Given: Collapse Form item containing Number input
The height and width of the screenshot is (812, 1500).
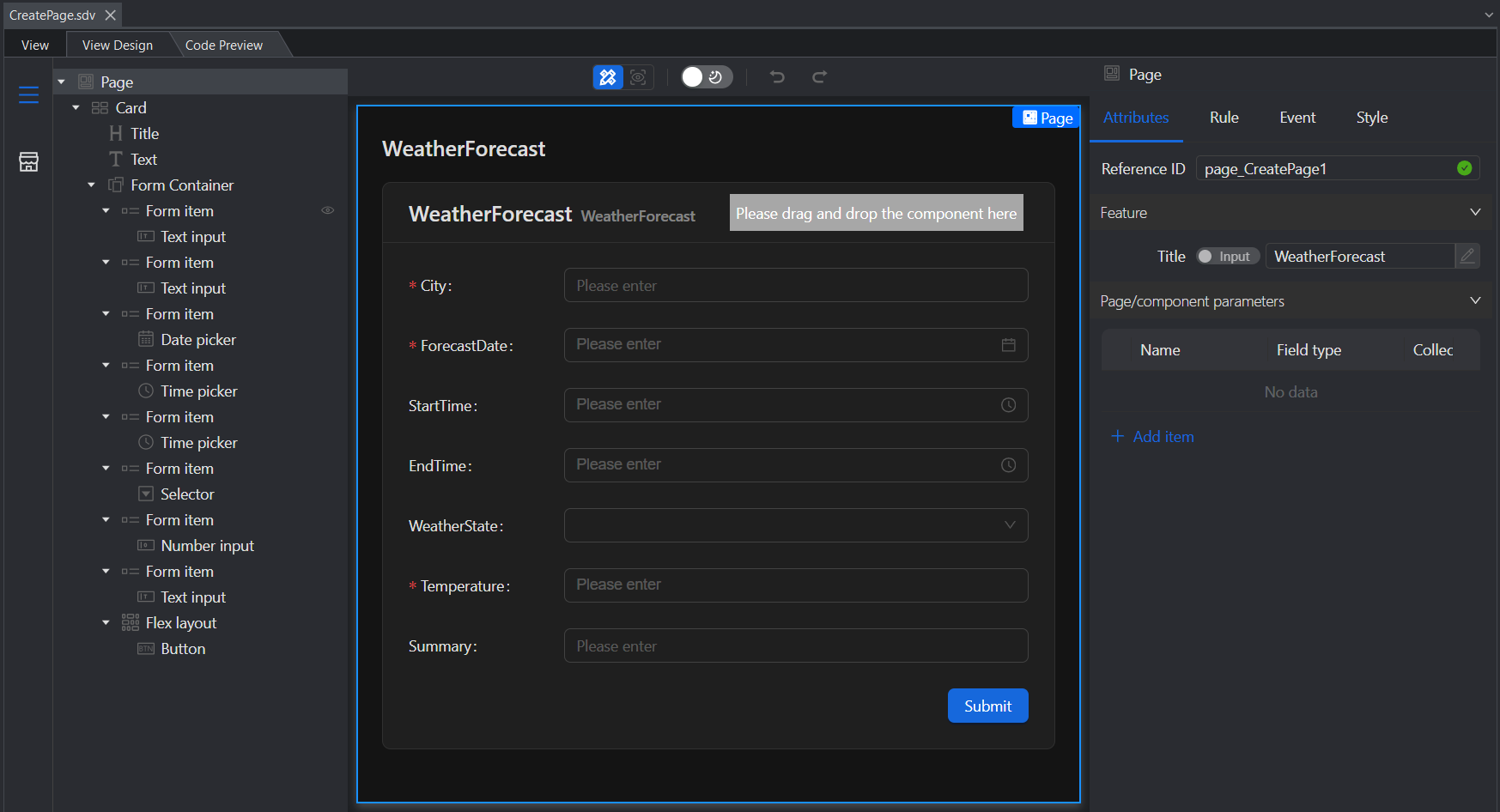Looking at the screenshot, I should [x=106, y=520].
